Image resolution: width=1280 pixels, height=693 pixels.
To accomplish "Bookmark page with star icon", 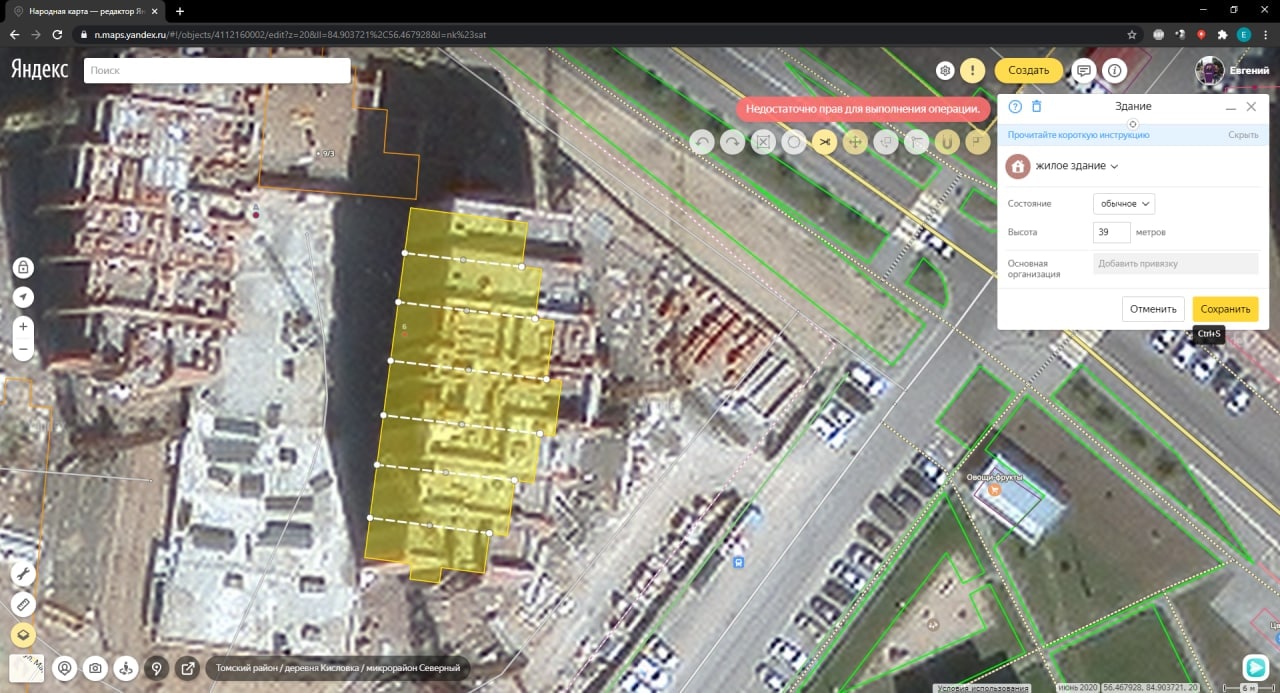I will (x=1131, y=34).
